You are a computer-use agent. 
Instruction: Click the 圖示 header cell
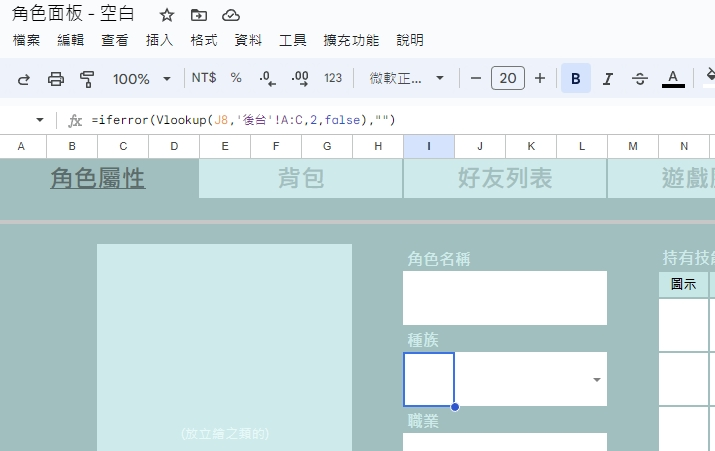point(683,284)
